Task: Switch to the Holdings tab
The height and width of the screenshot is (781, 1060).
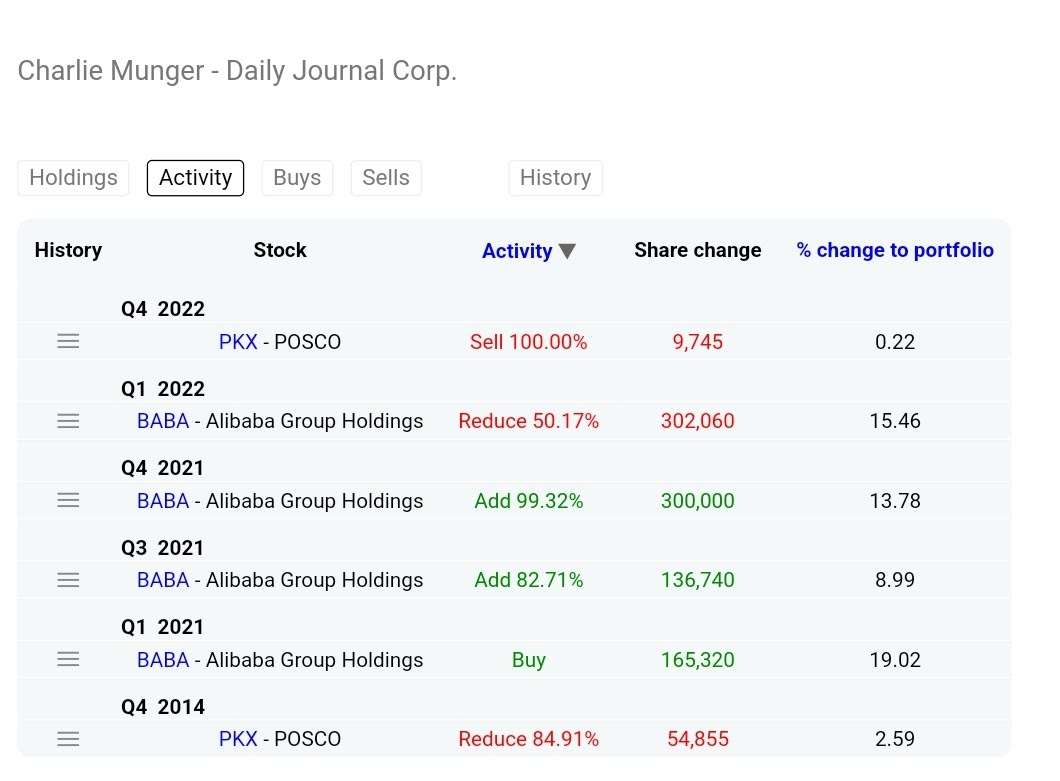Action: pyautogui.click(x=73, y=178)
